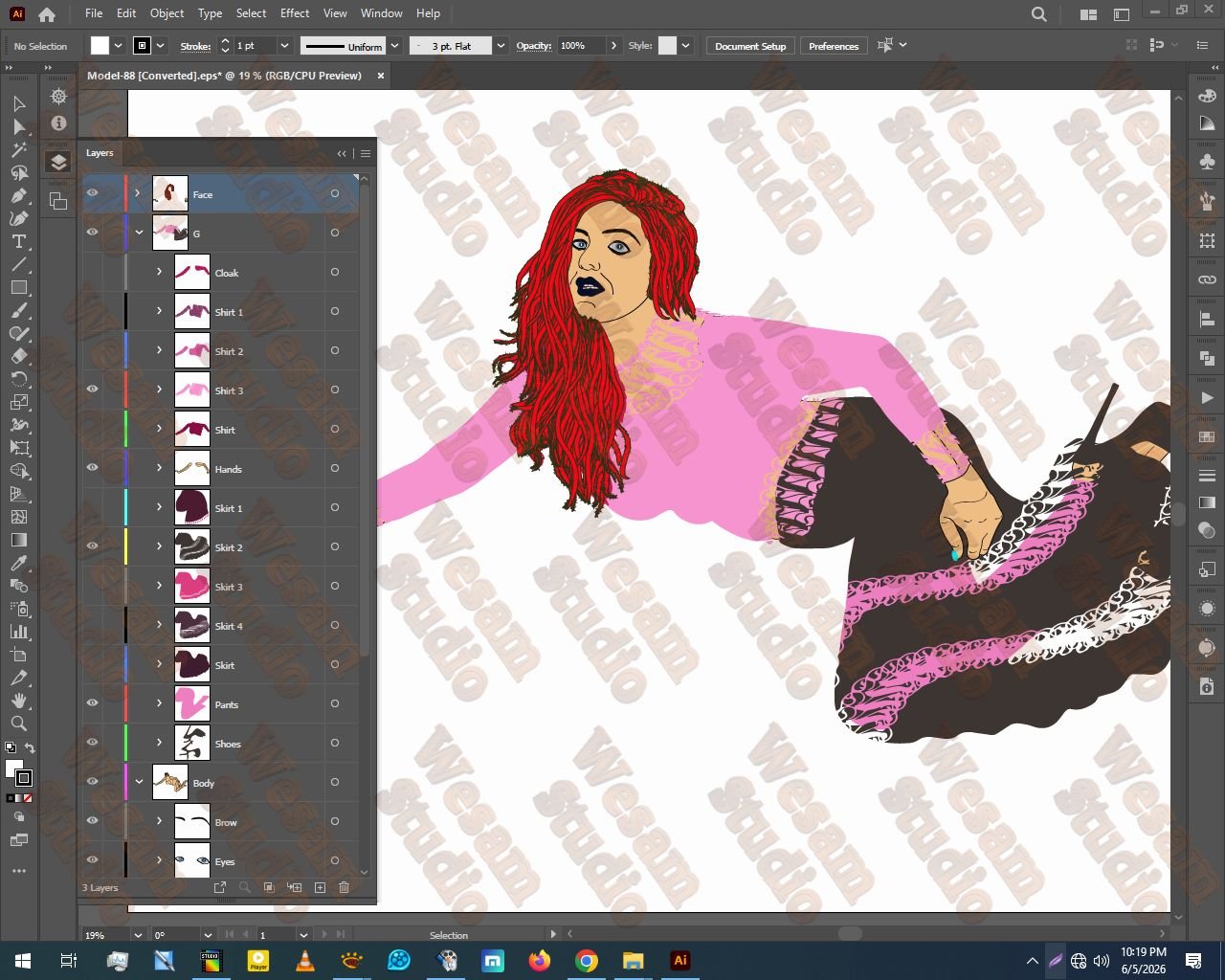Click the Document Setup button
The width and height of the screenshot is (1225, 980).
coord(750,46)
